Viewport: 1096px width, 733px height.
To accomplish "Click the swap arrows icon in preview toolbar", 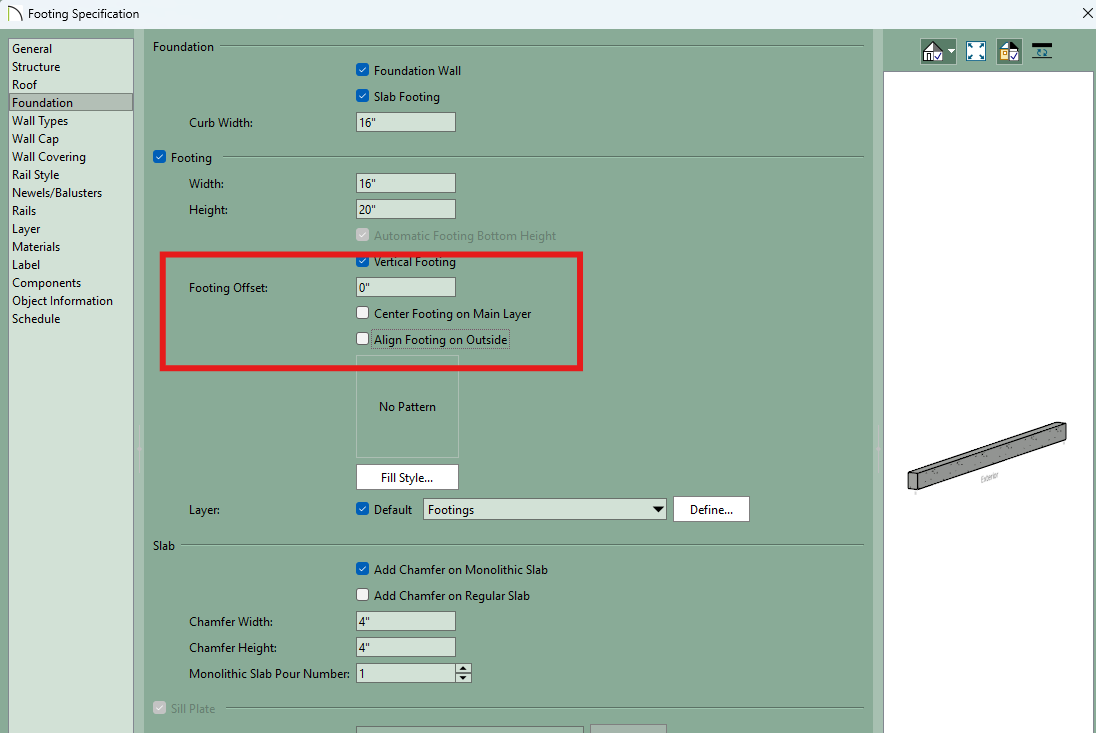I will tap(1042, 51).
